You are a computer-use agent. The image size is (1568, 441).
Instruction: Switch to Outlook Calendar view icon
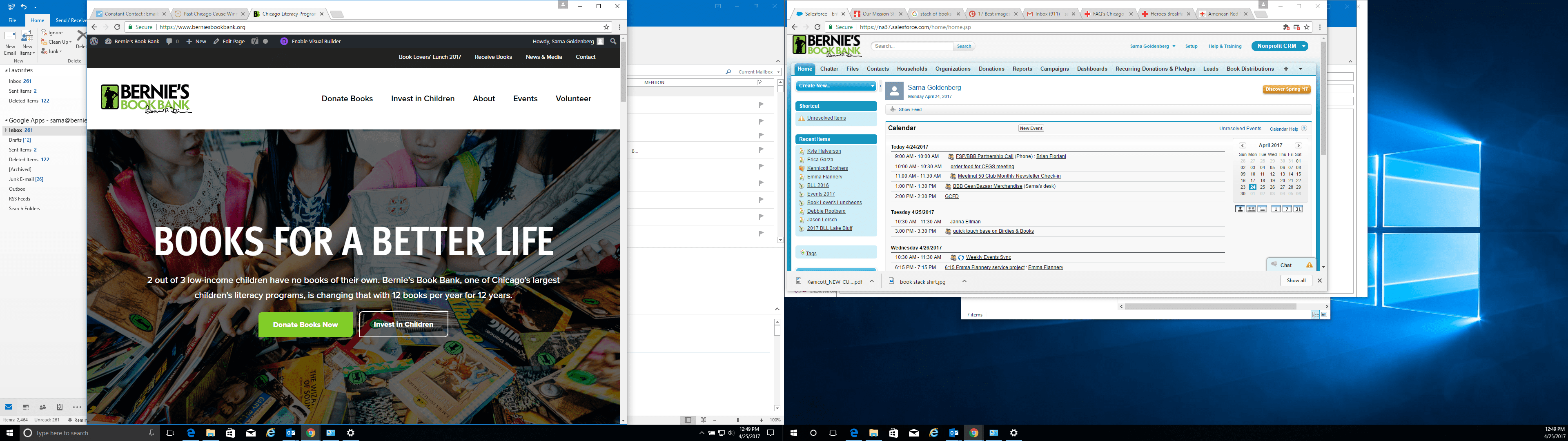tap(26, 407)
